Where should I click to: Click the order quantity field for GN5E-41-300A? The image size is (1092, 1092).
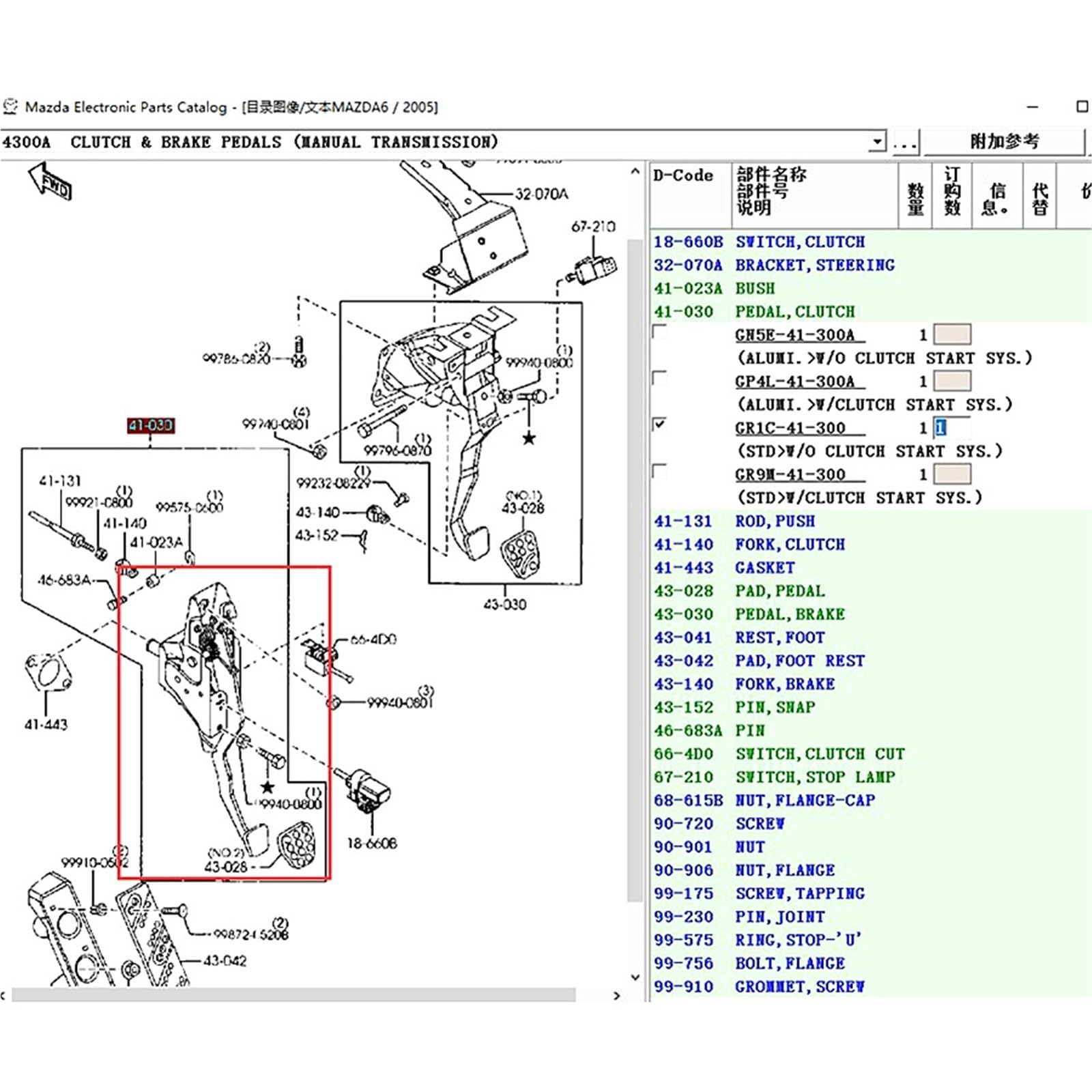(952, 334)
